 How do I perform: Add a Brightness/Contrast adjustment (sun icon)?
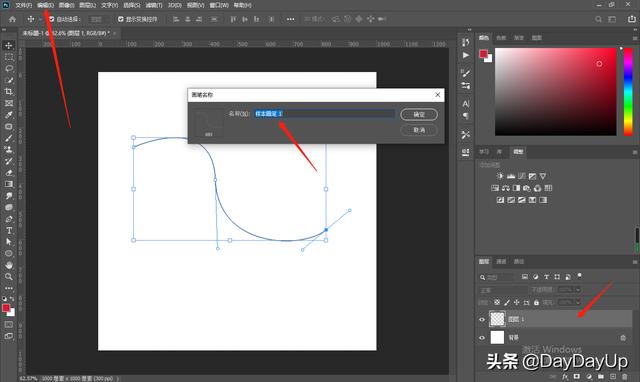tap(500, 176)
